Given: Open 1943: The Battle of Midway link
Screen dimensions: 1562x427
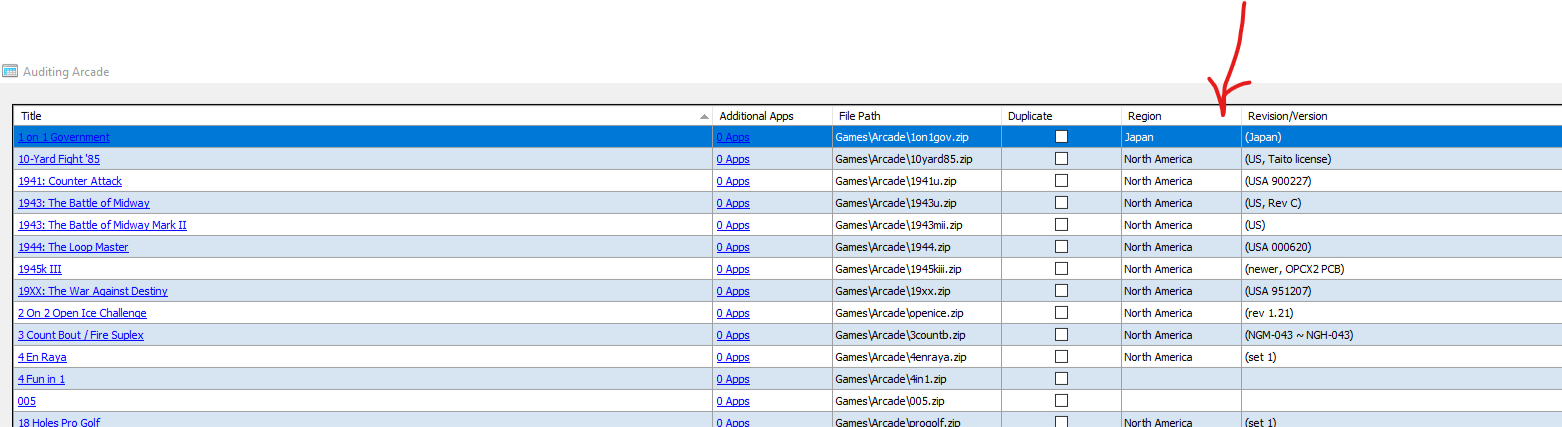Looking at the screenshot, I should pos(84,203).
